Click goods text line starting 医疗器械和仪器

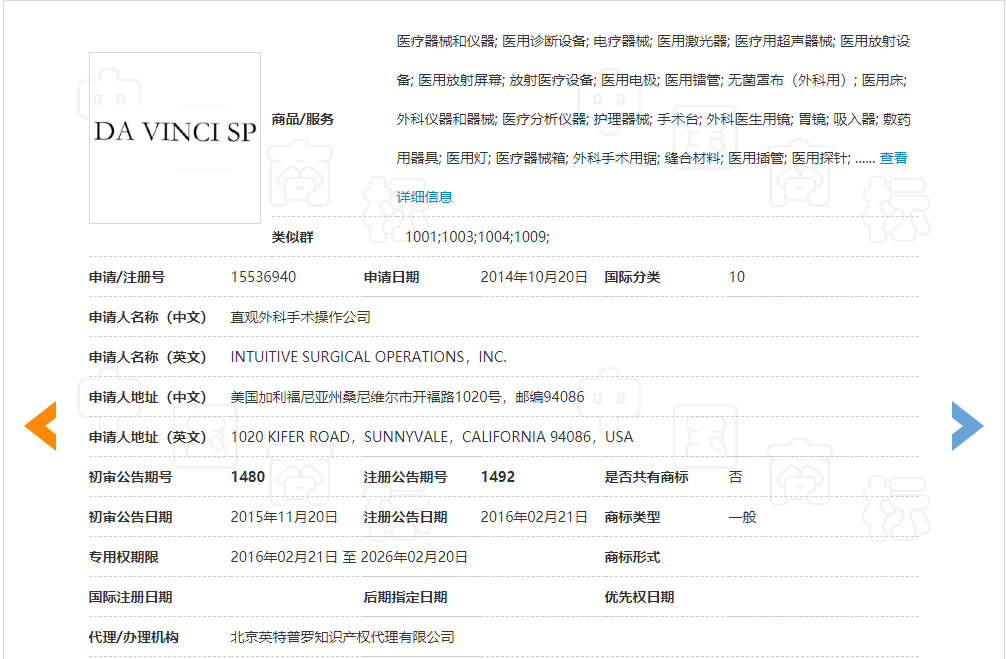click(653, 41)
